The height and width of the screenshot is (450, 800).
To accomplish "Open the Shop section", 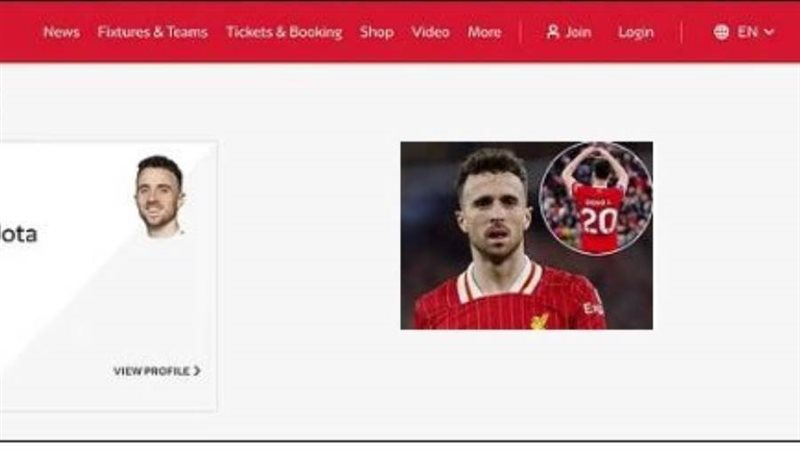I will click(377, 32).
